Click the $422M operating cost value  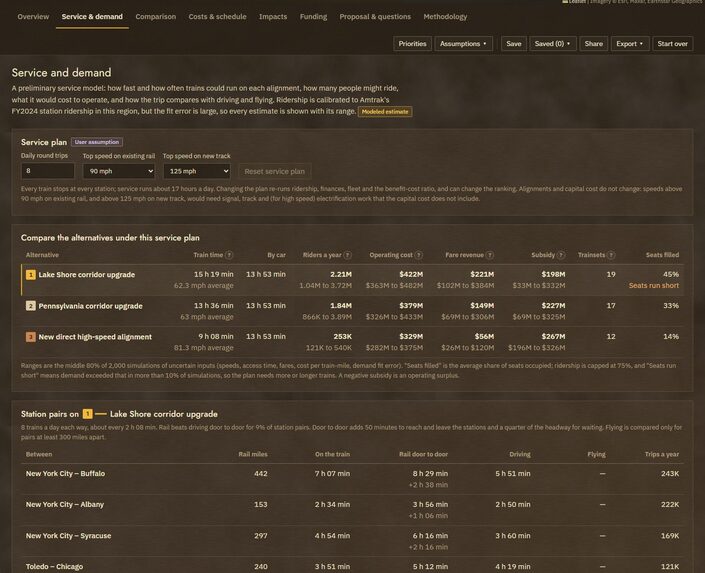pos(411,274)
